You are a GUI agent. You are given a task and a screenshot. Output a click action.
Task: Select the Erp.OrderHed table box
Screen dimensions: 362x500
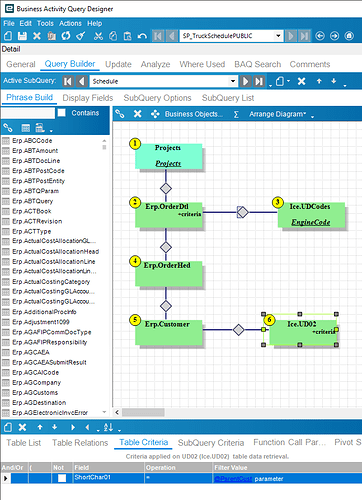click(x=168, y=274)
